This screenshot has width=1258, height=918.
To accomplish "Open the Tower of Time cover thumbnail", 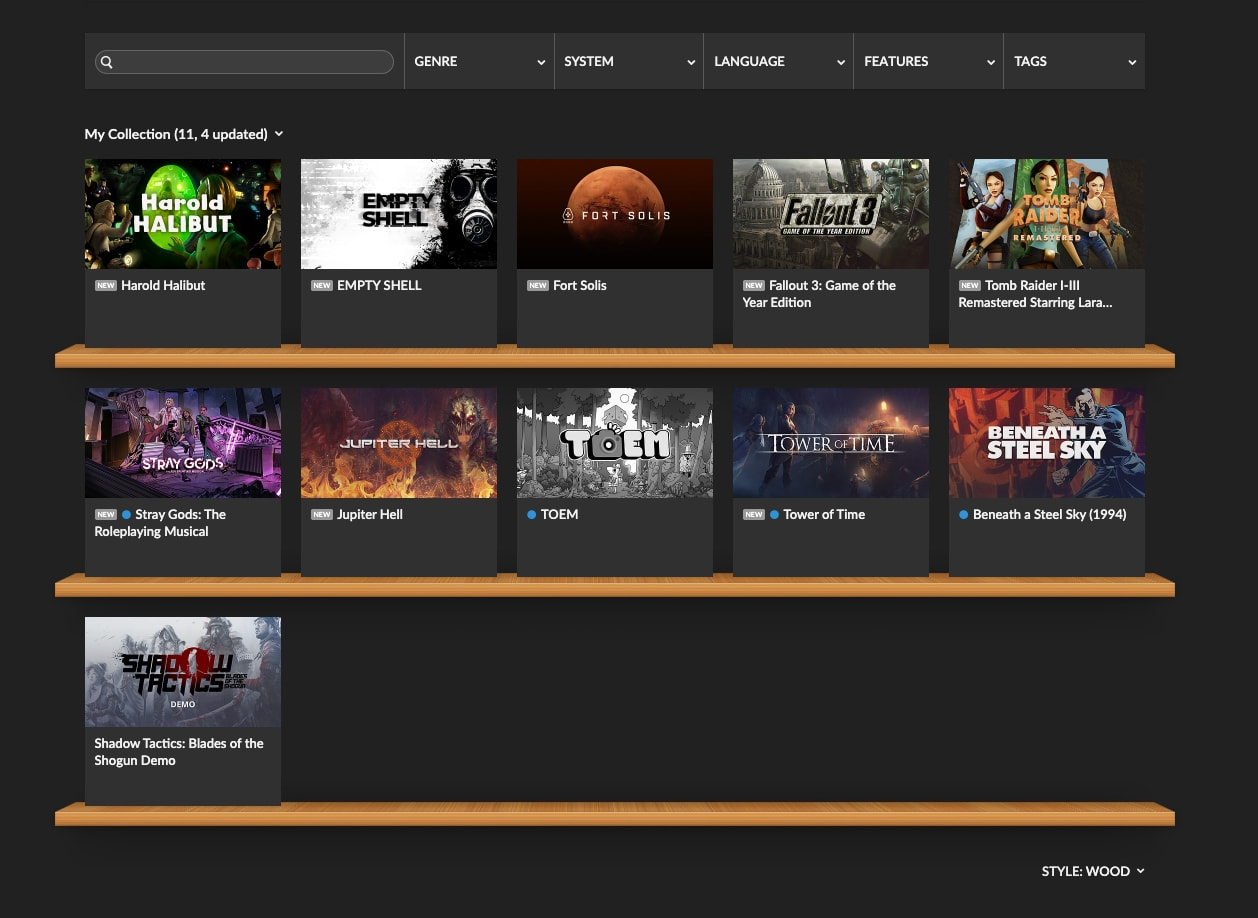I will pos(831,443).
